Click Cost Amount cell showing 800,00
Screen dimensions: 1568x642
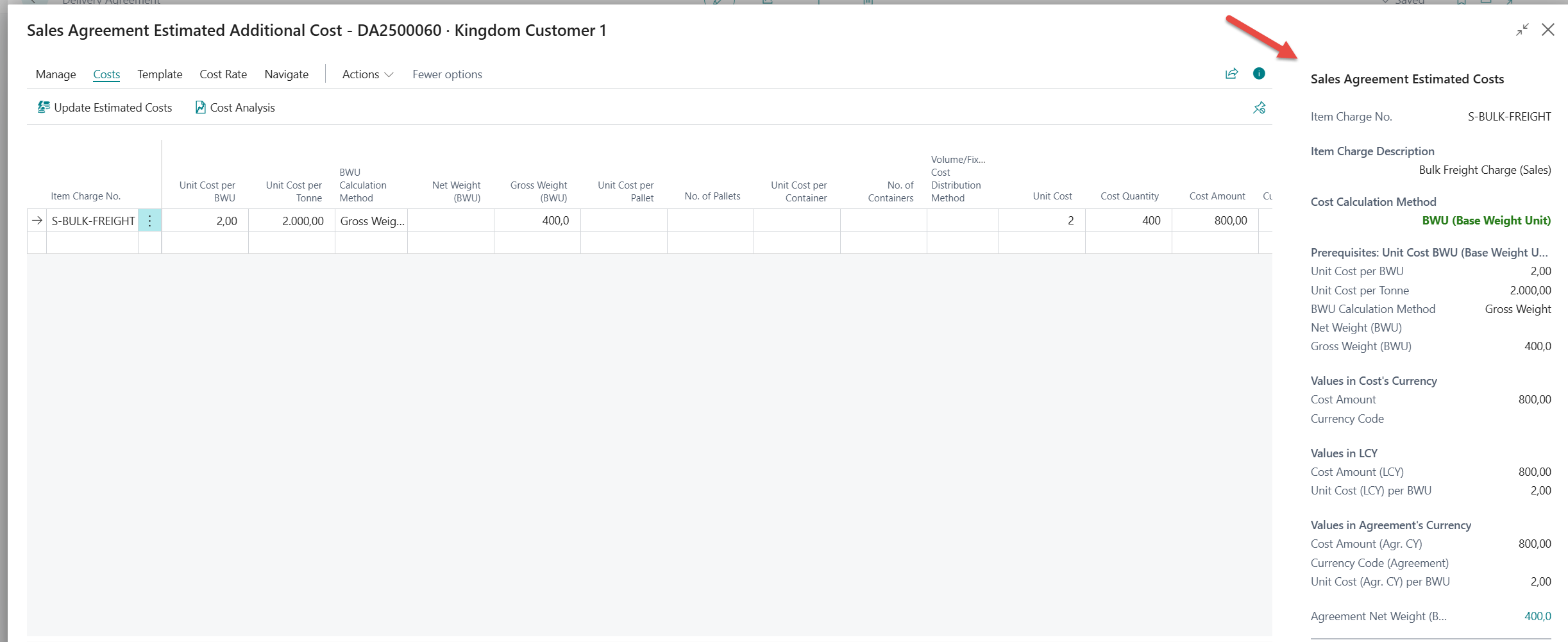coord(1215,221)
